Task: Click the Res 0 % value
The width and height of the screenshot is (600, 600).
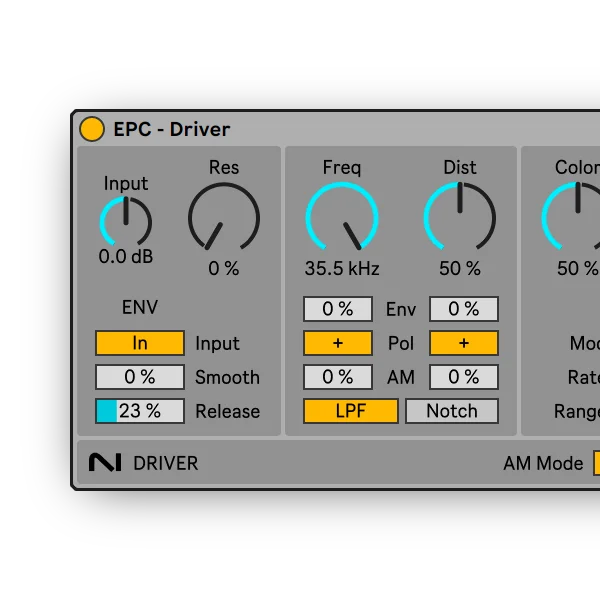Action: tap(224, 268)
